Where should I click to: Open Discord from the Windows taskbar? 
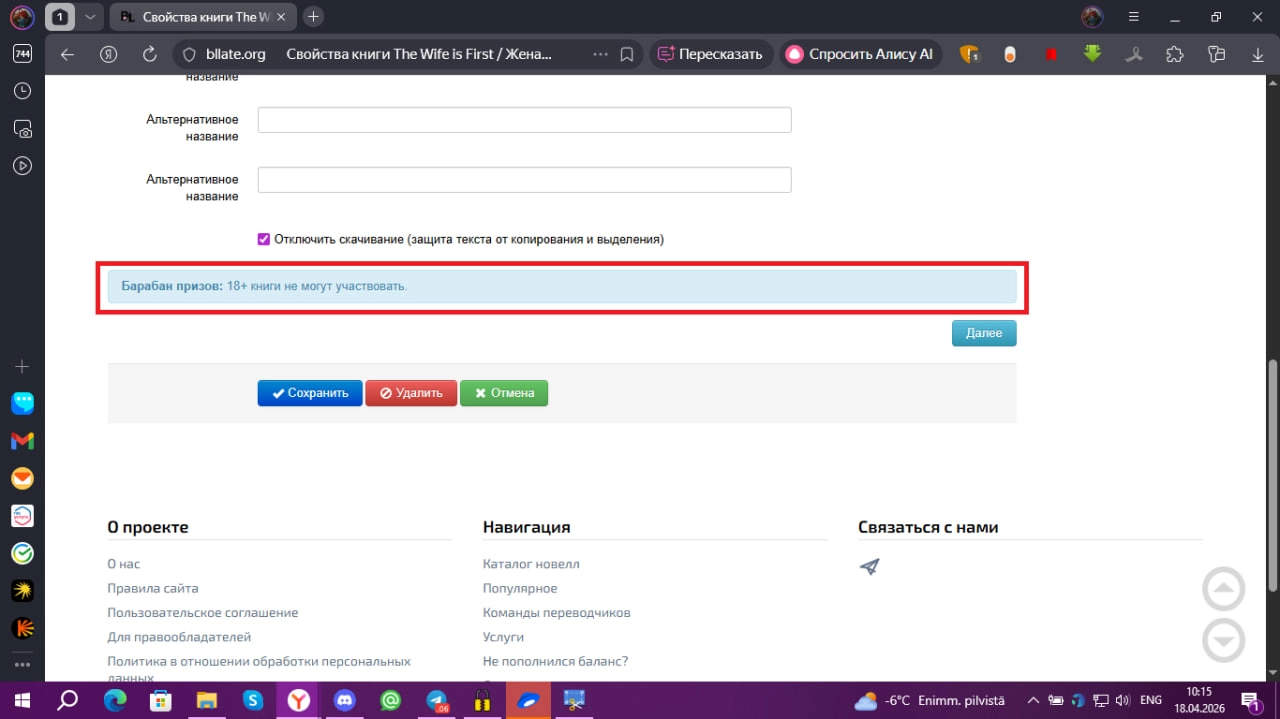(345, 700)
